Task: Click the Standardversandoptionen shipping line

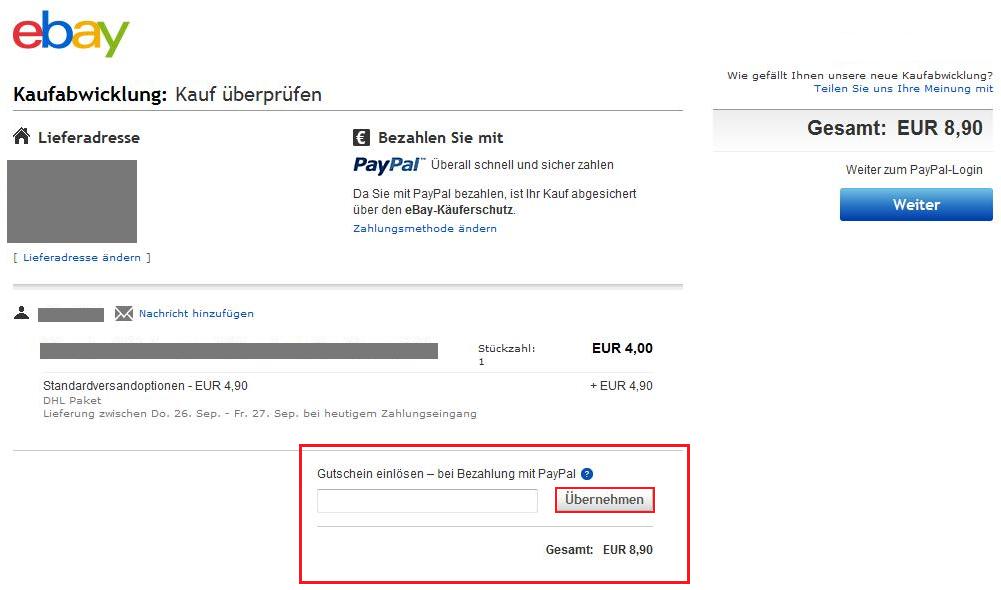Action: click(145, 386)
